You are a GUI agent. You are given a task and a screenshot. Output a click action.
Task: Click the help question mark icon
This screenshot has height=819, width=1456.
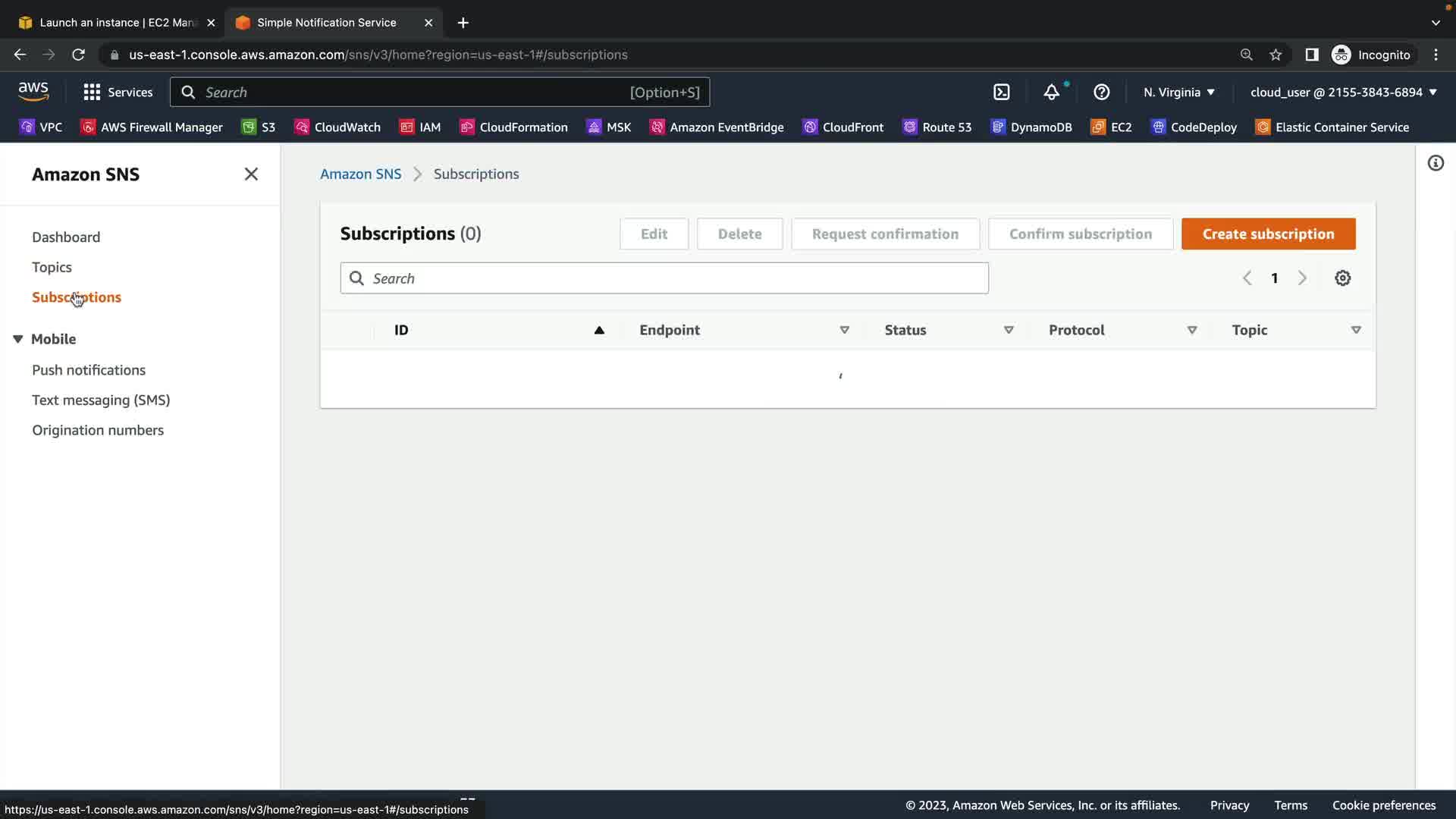click(x=1101, y=93)
